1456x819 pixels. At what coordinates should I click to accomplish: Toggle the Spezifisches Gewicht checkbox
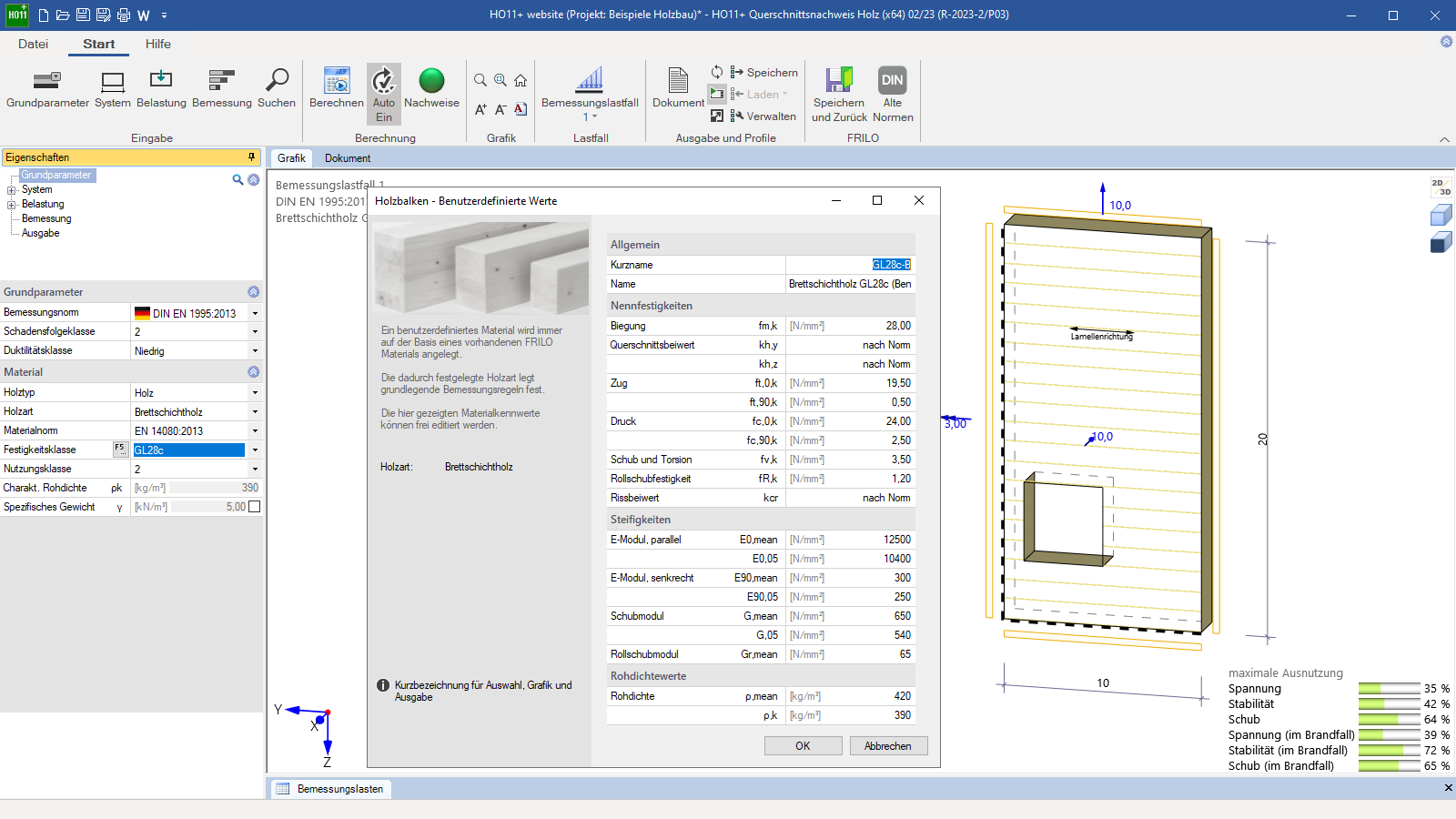(255, 507)
